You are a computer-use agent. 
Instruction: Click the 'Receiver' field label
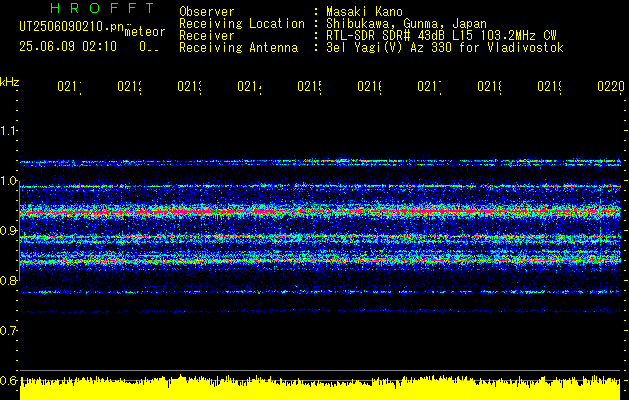pos(207,36)
